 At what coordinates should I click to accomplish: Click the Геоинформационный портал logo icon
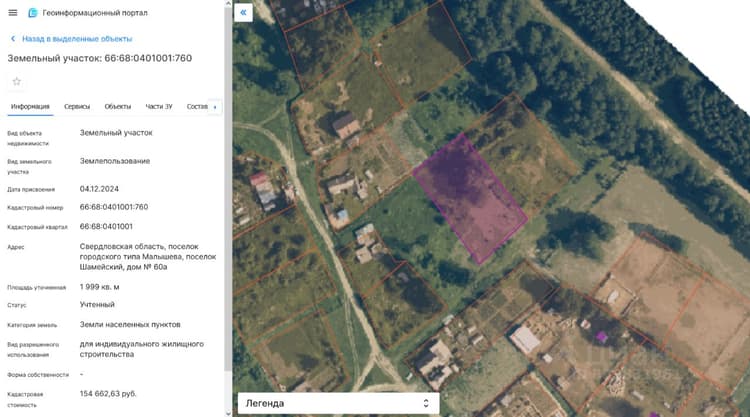pos(33,13)
